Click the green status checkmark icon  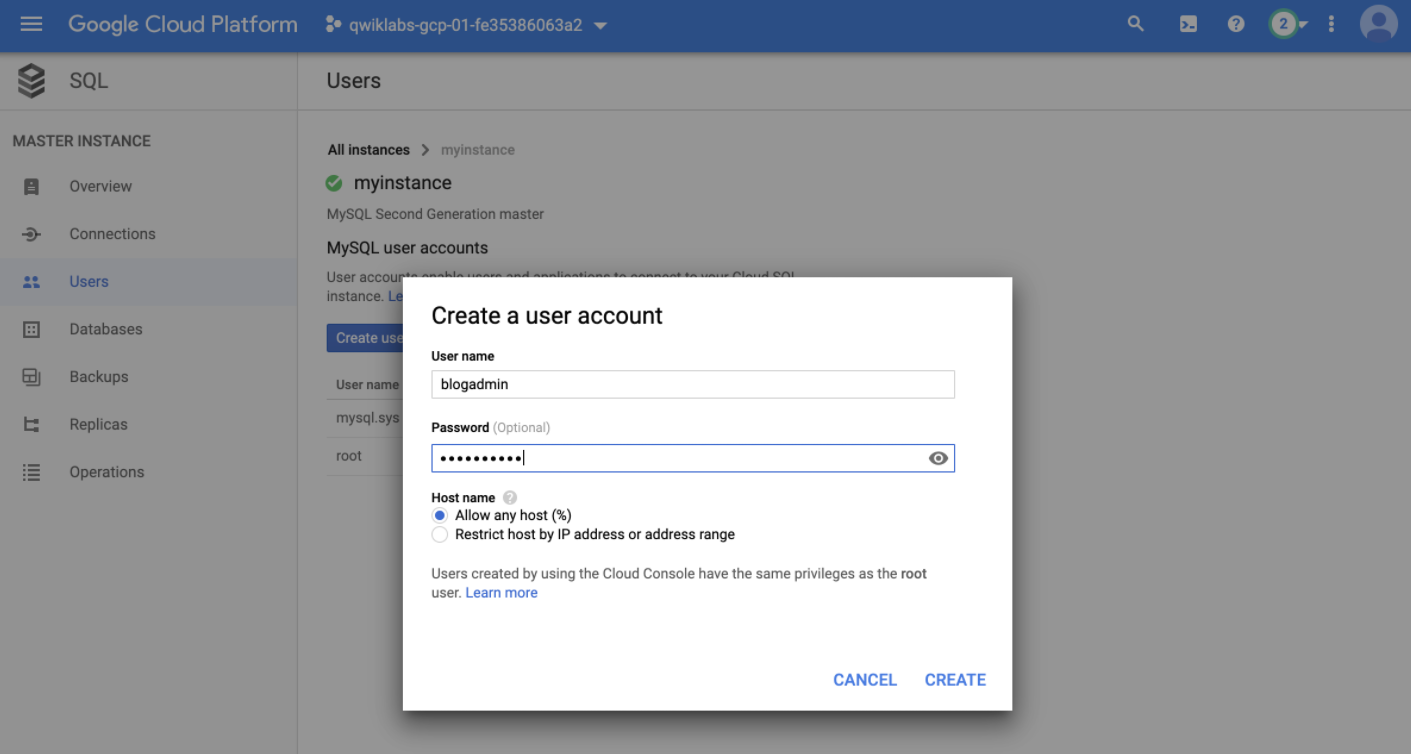click(x=334, y=183)
